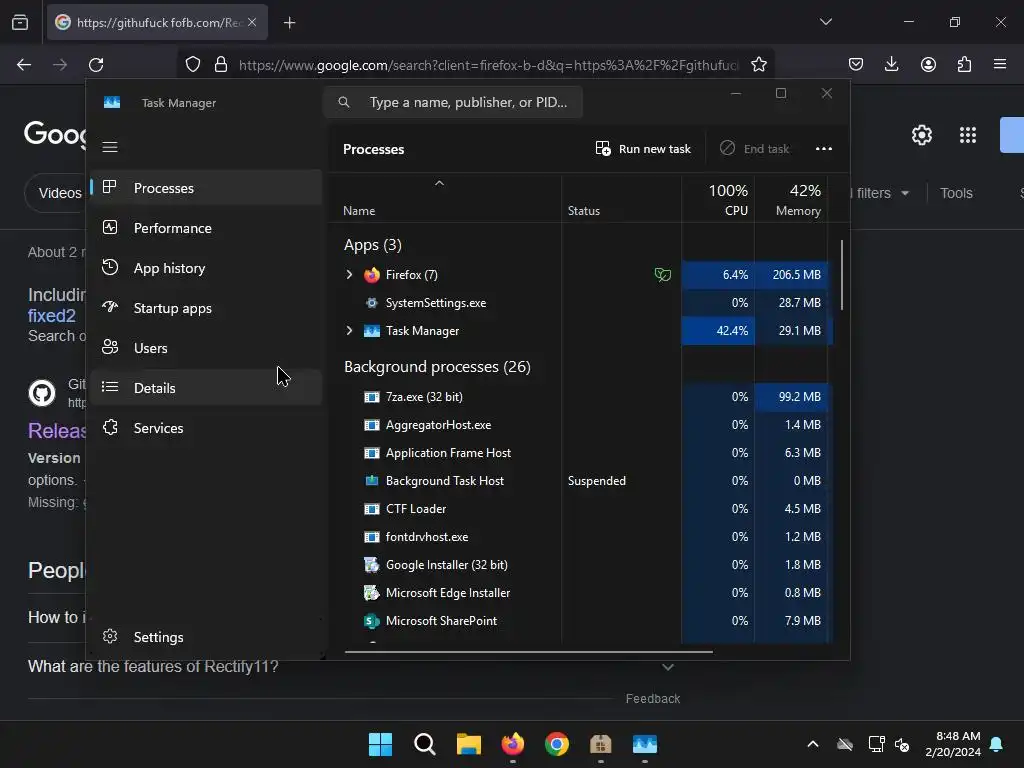Open the three-dot more options menu
This screenshot has height=768, width=1024.
coord(824,149)
